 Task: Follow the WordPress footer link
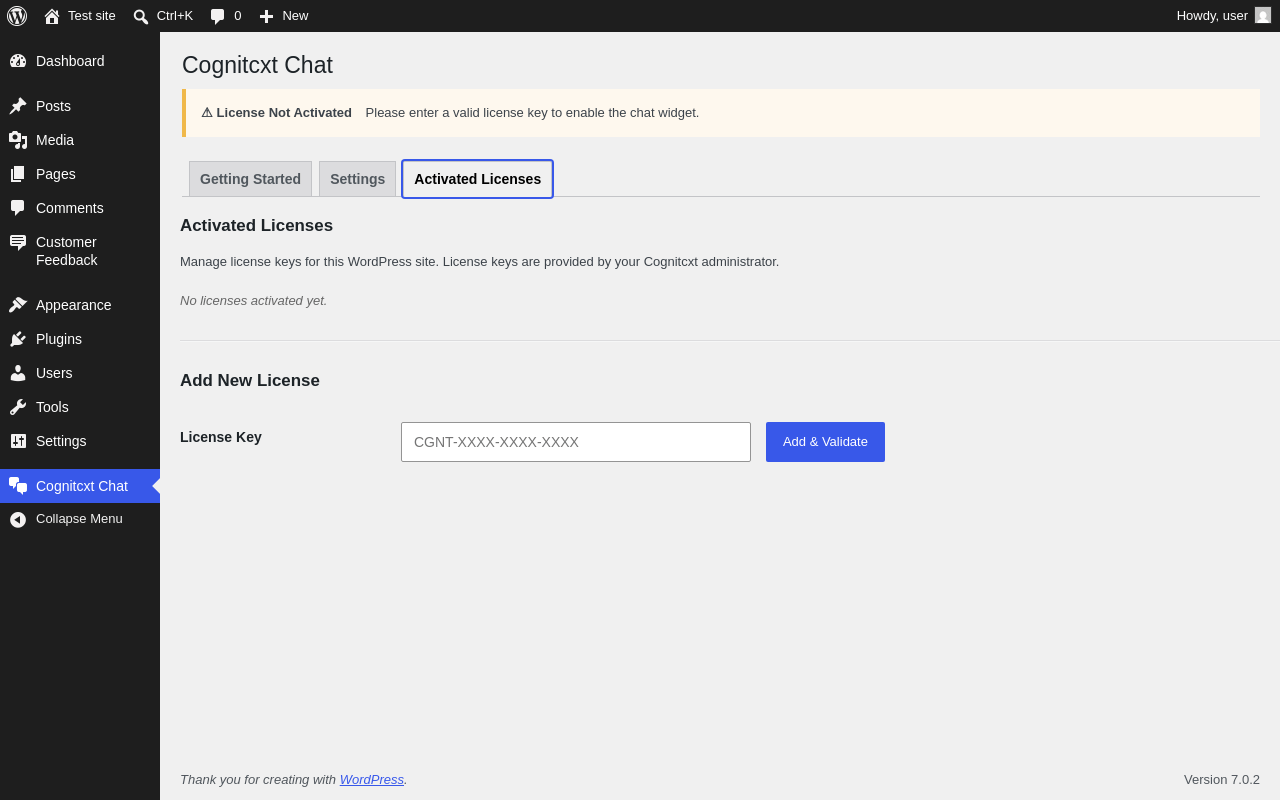[372, 779]
